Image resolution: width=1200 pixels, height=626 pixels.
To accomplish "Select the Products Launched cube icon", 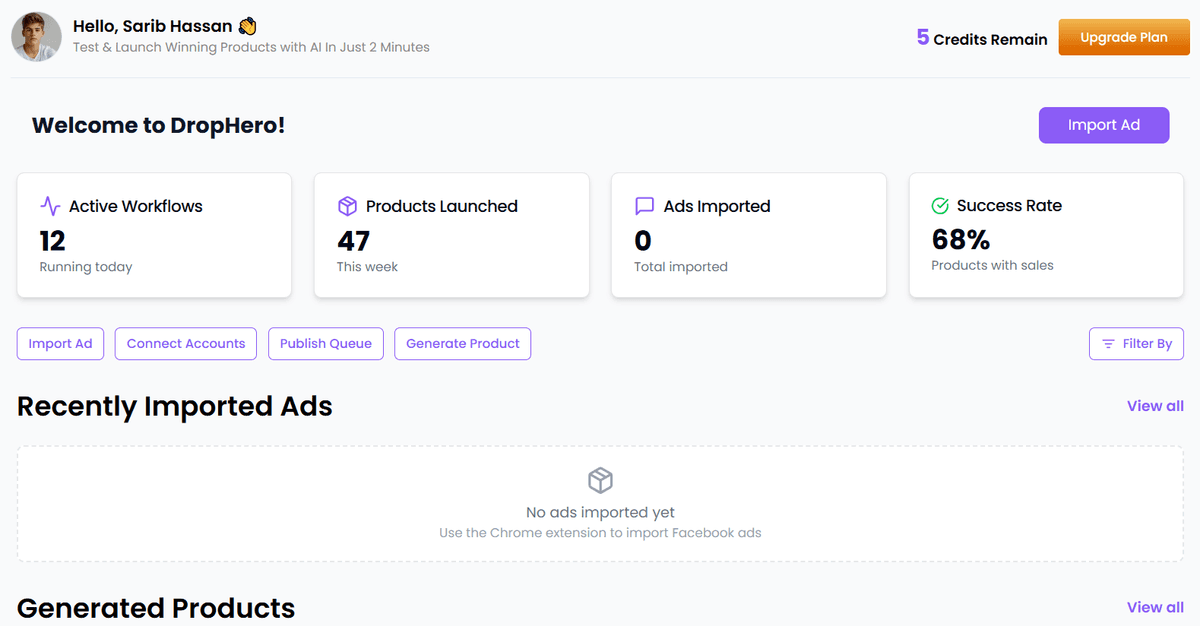I will coord(347,206).
